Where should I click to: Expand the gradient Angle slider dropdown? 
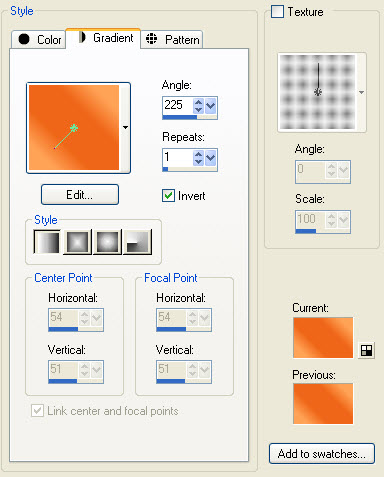coord(211,106)
